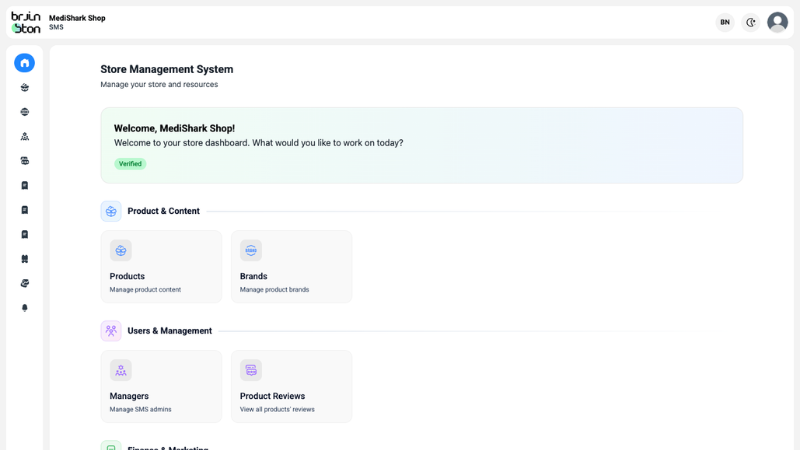
Task: Click the Product Reviews sidebar icon
Action: pyautogui.click(x=24, y=161)
